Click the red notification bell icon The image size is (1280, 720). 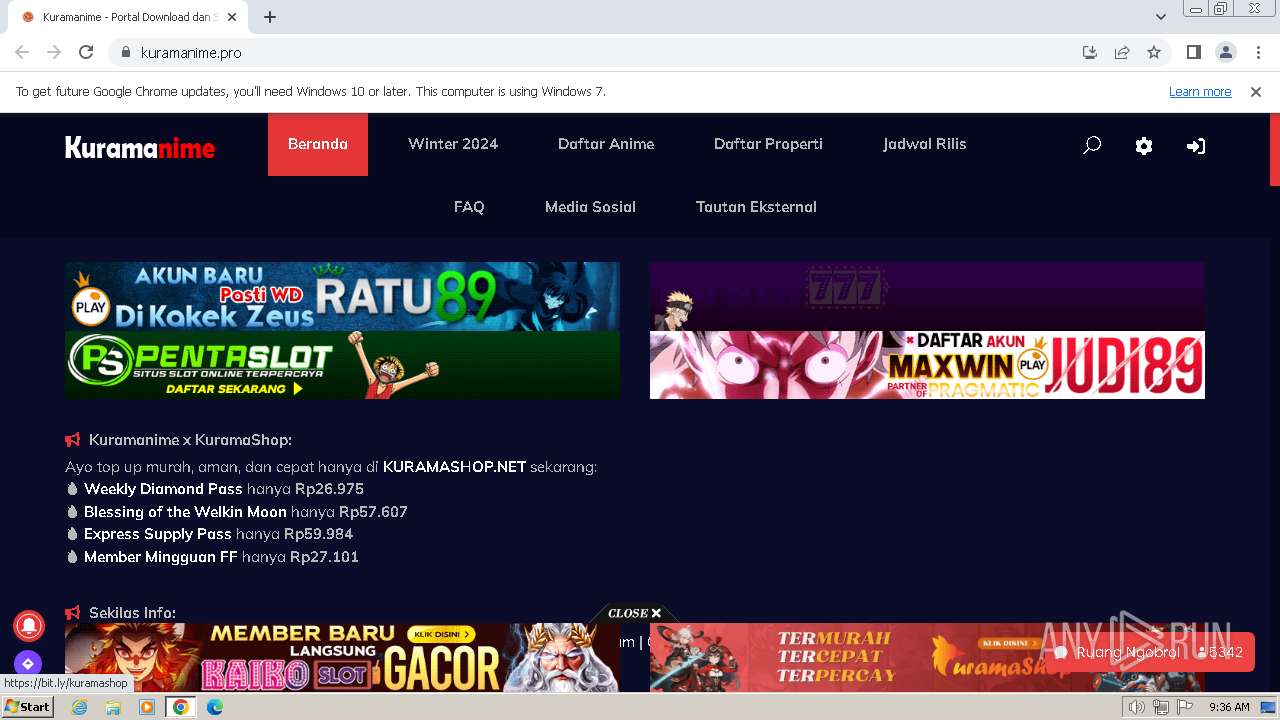click(x=28, y=625)
